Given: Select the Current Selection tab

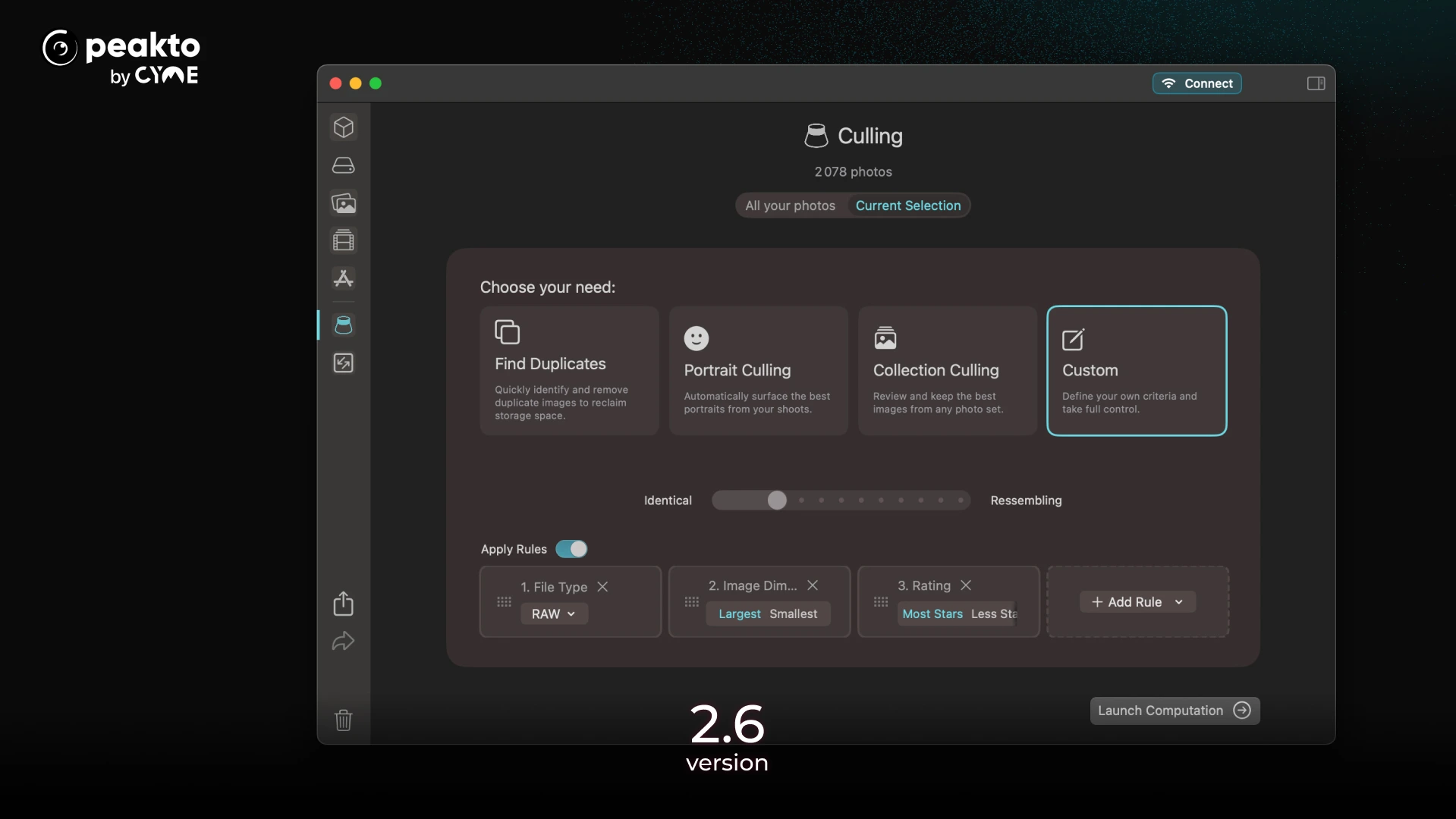Looking at the screenshot, I should tap(907, 206).
